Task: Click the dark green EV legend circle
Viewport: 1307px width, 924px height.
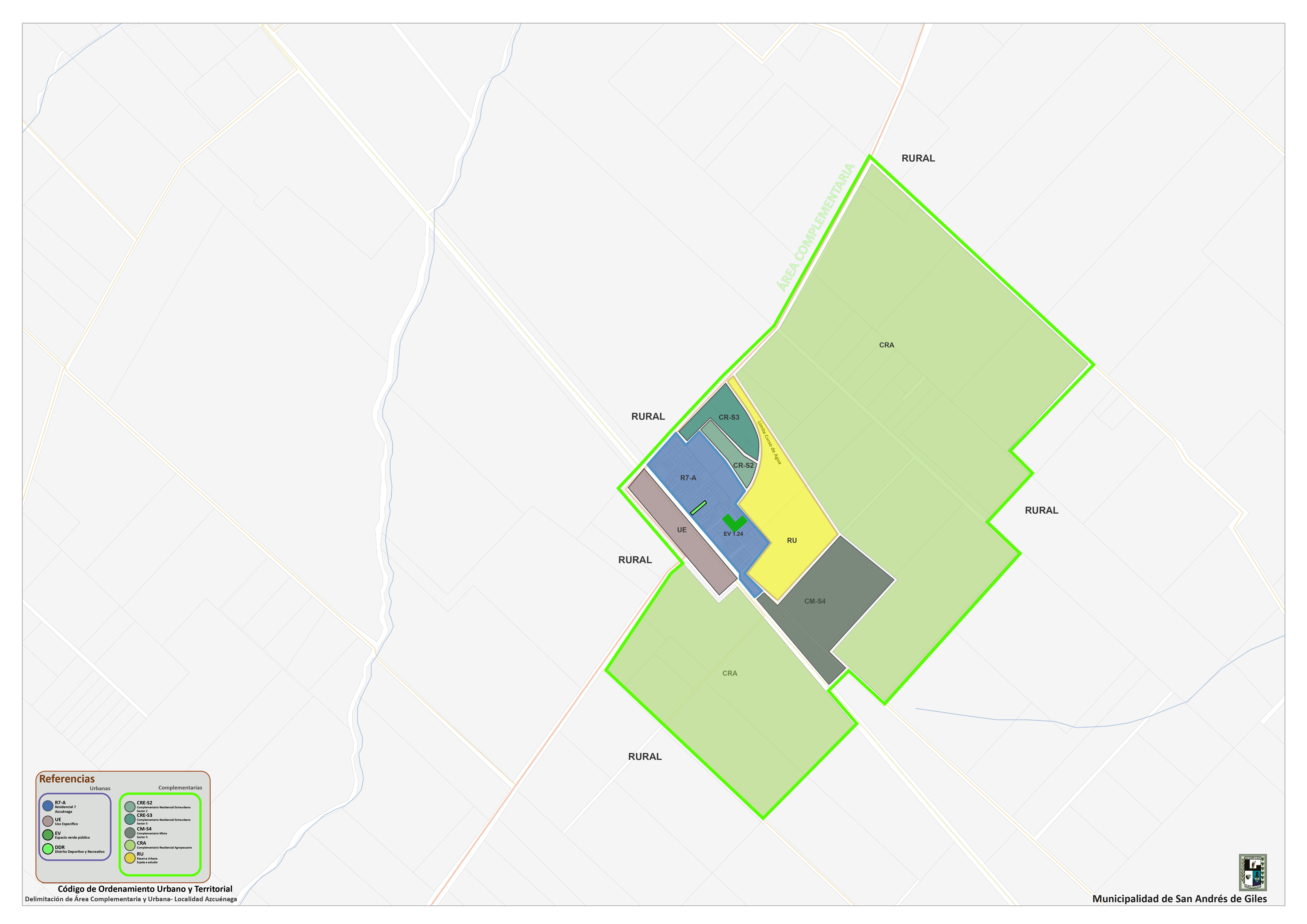Action: [x=48, y=835]
